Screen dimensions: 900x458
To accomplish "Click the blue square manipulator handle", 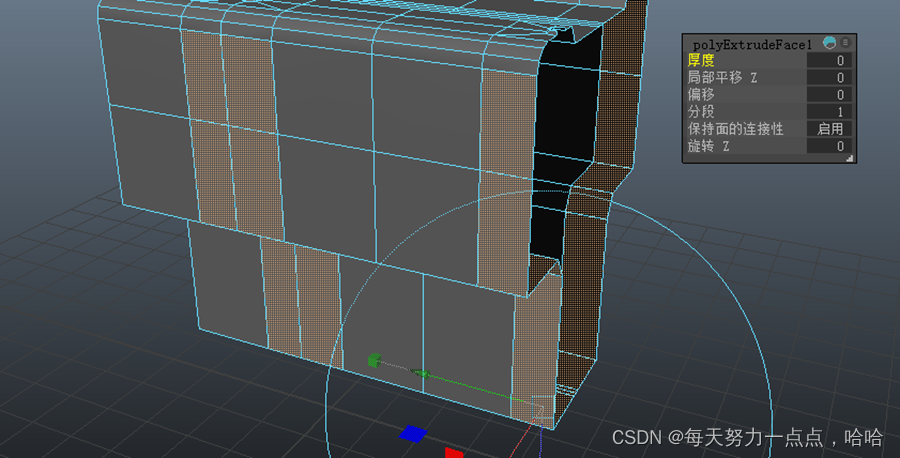I will tap(413, 433).
